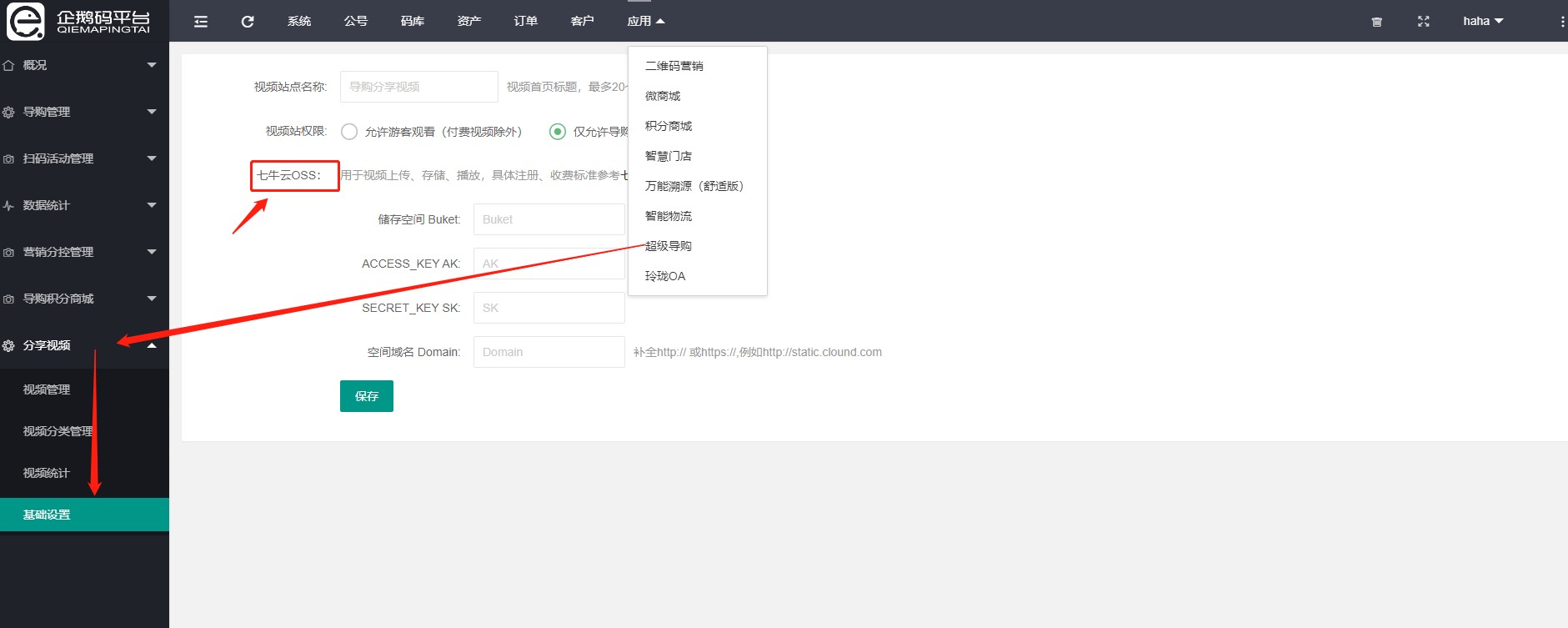Collapse the 分享视频 sidebar section
This screenshot has width=1568, height=628.
pos(84,345)
